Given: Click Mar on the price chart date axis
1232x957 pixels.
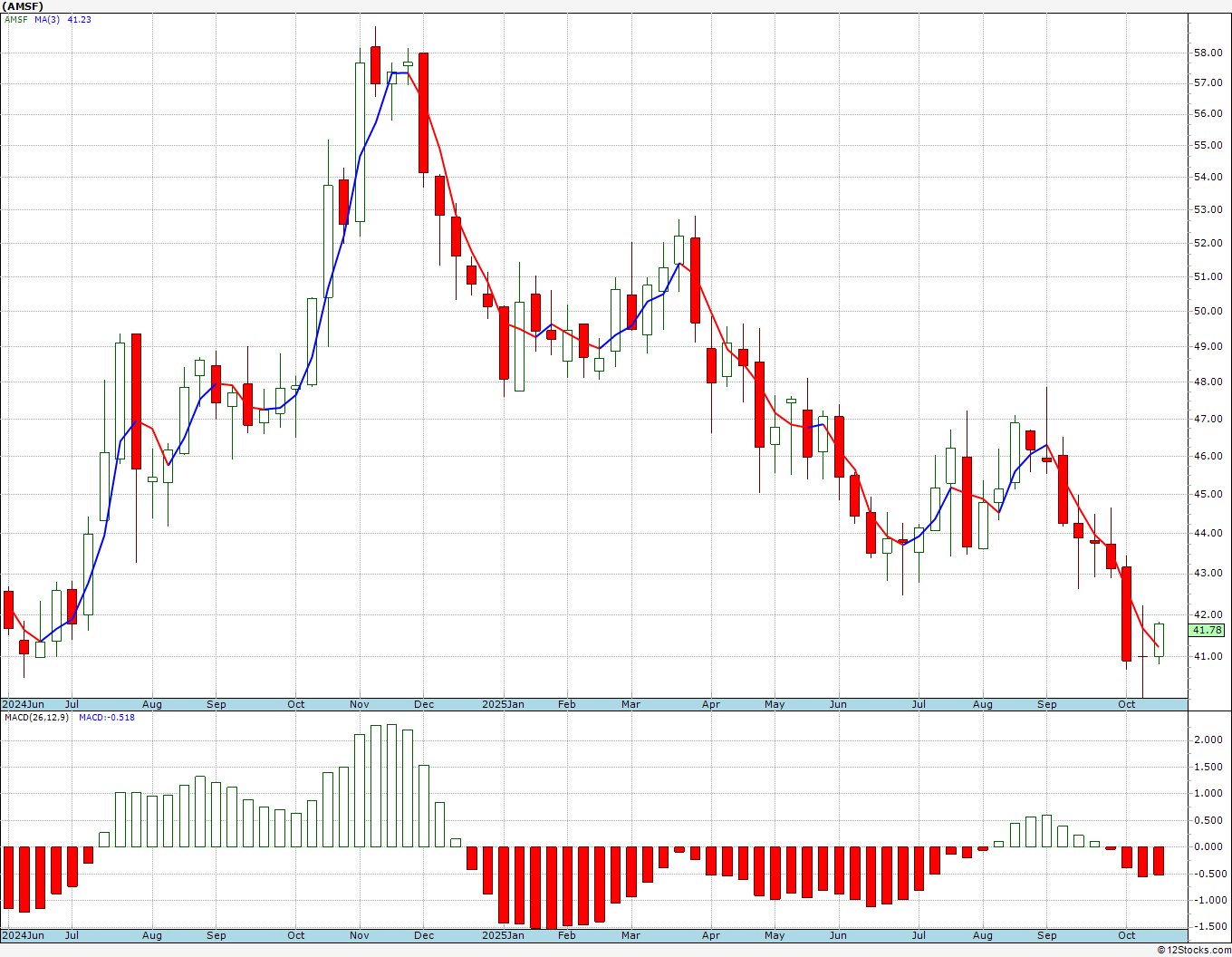Looking at the screenshot, I should click(631, 704).
